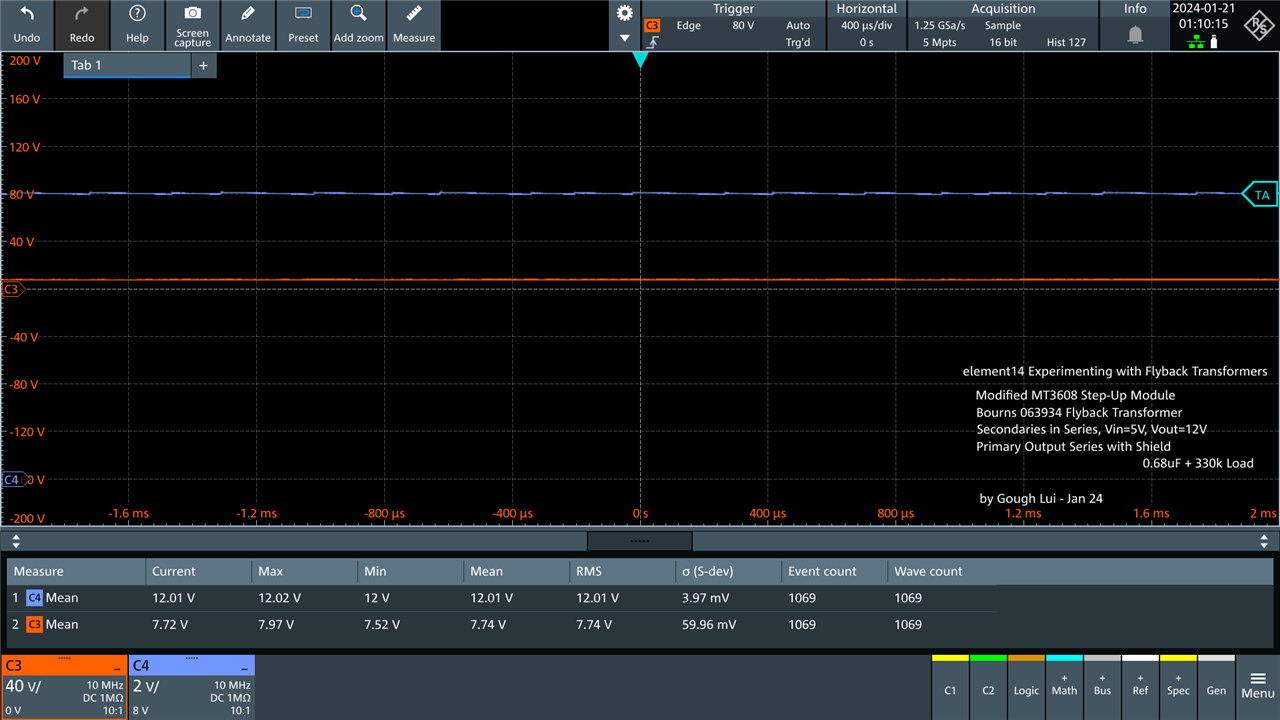1280x720 pixels.
Task: Open the Help icon
Action: click(x=138, y=25)
